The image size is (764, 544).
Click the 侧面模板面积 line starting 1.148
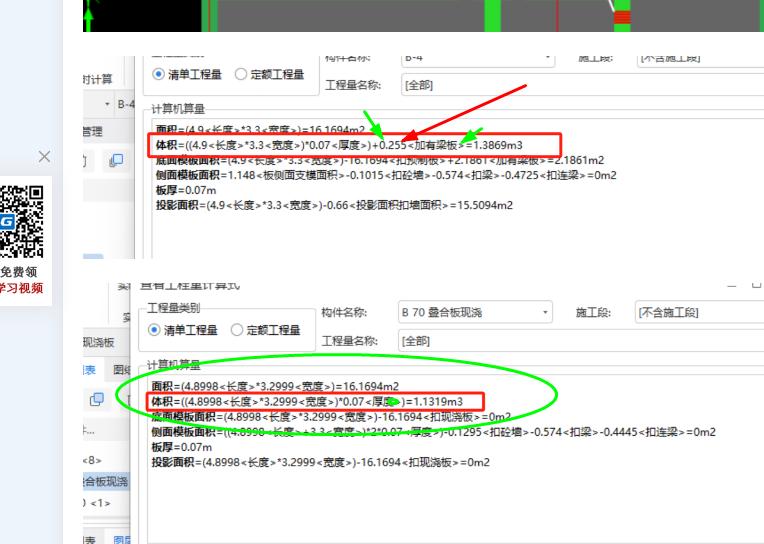386,175
